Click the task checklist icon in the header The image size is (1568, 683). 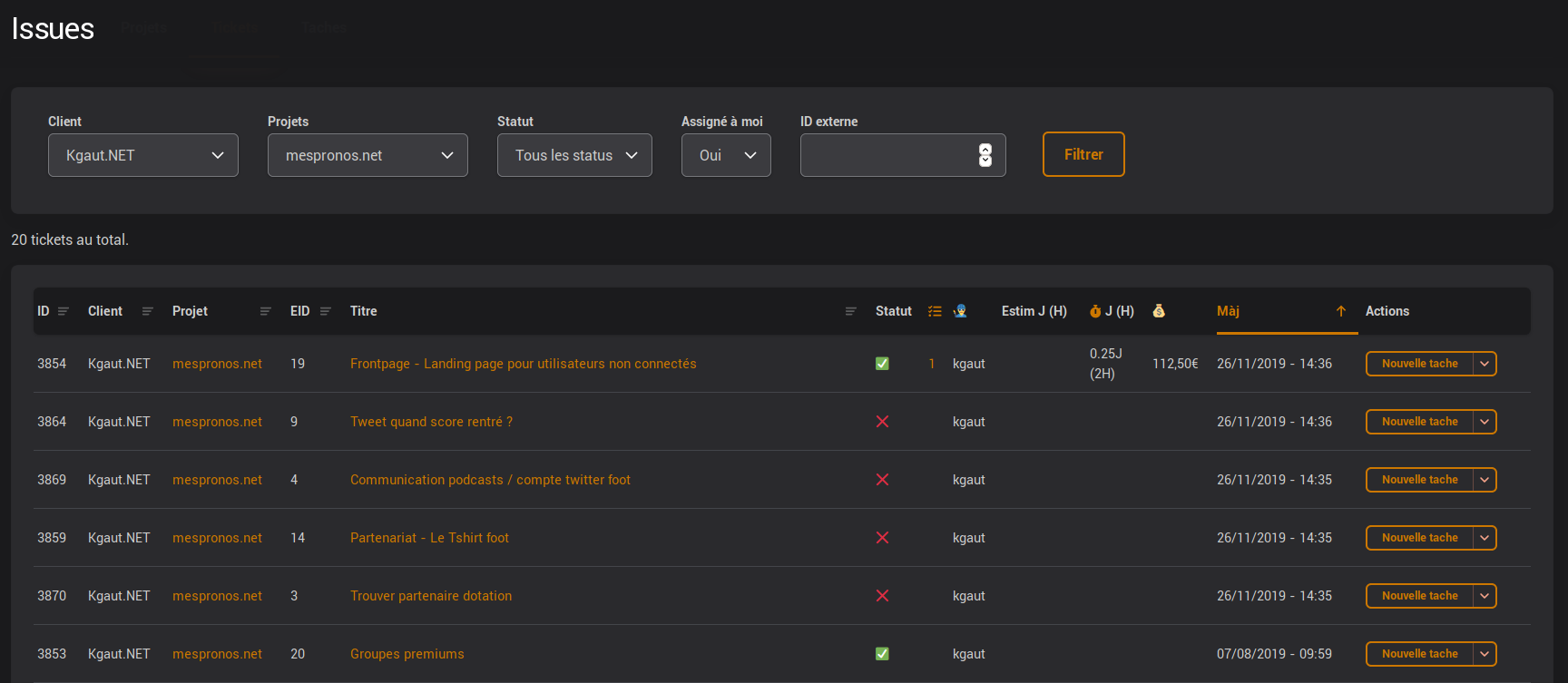click(x=935, y=311)
